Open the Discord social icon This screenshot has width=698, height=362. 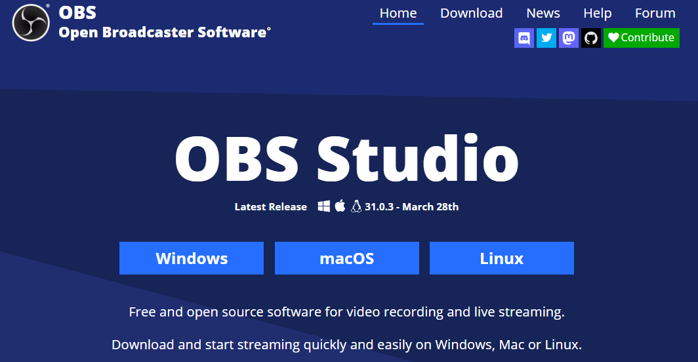pos(524,38)
